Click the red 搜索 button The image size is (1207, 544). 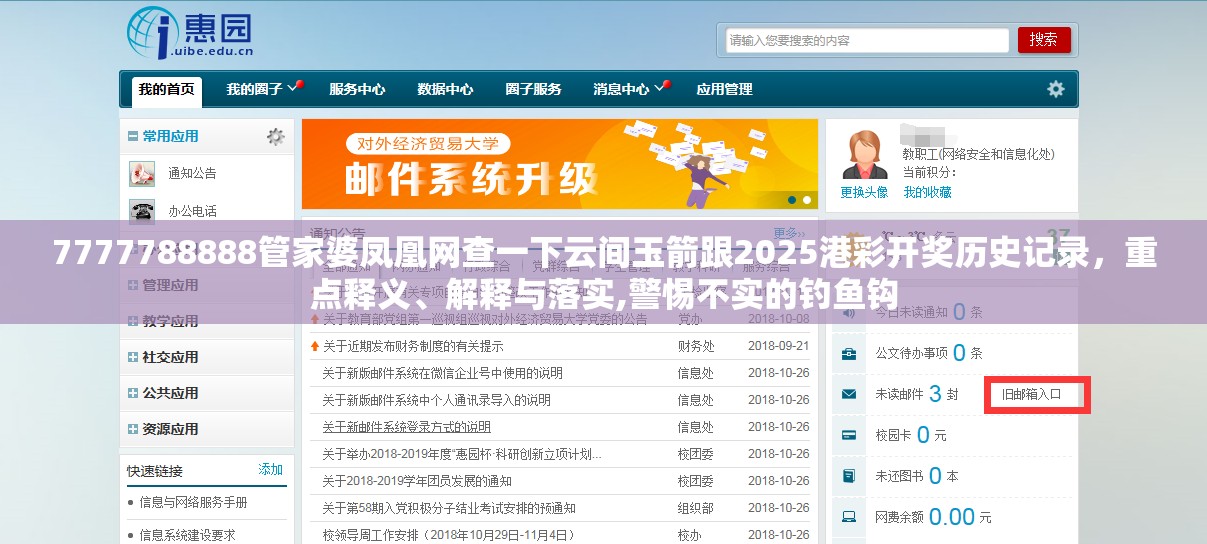1044,40
